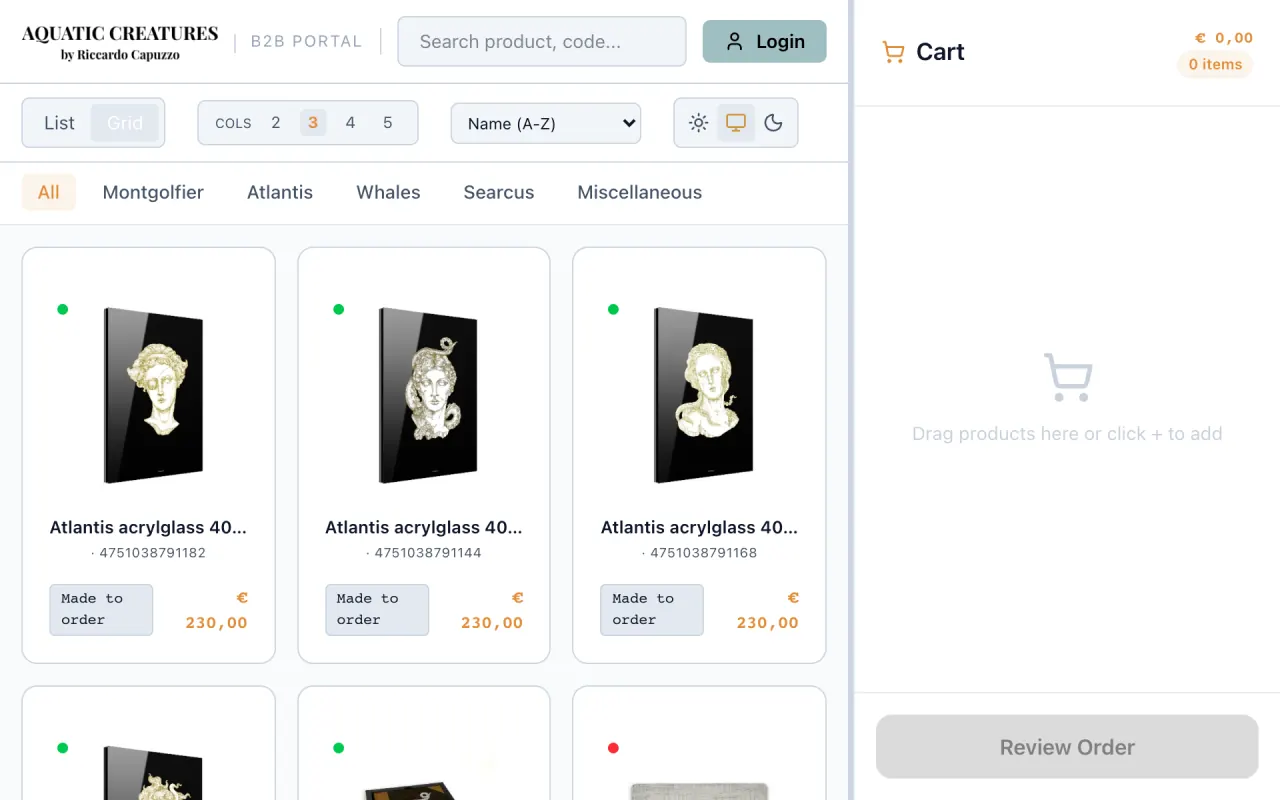Viewport: 1280px width, 800px height.
Task: Set grid columns to 4
Action: point(350,123)
